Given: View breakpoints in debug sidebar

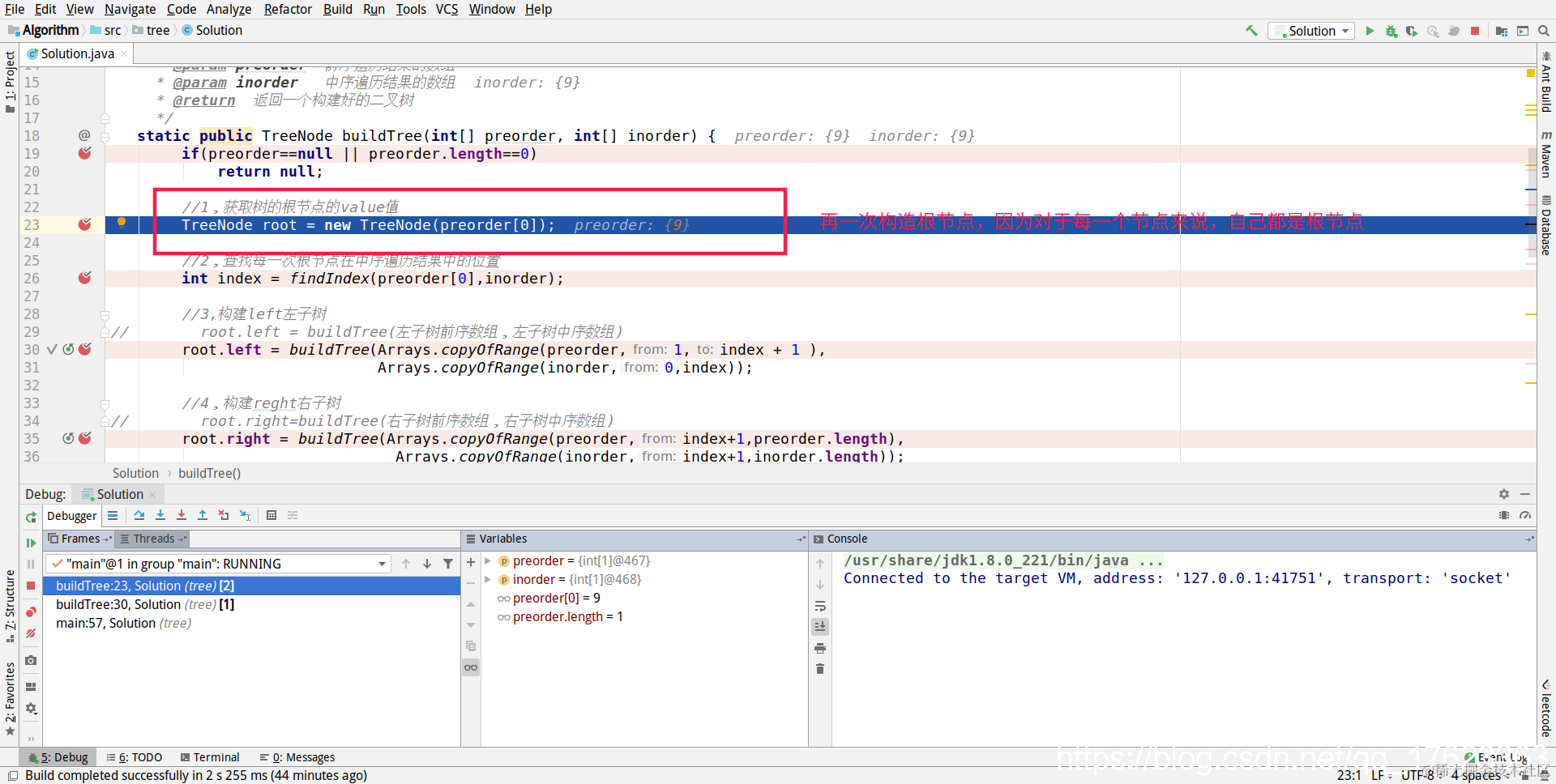Looking at the screenshot, I should tap(31, 611).
